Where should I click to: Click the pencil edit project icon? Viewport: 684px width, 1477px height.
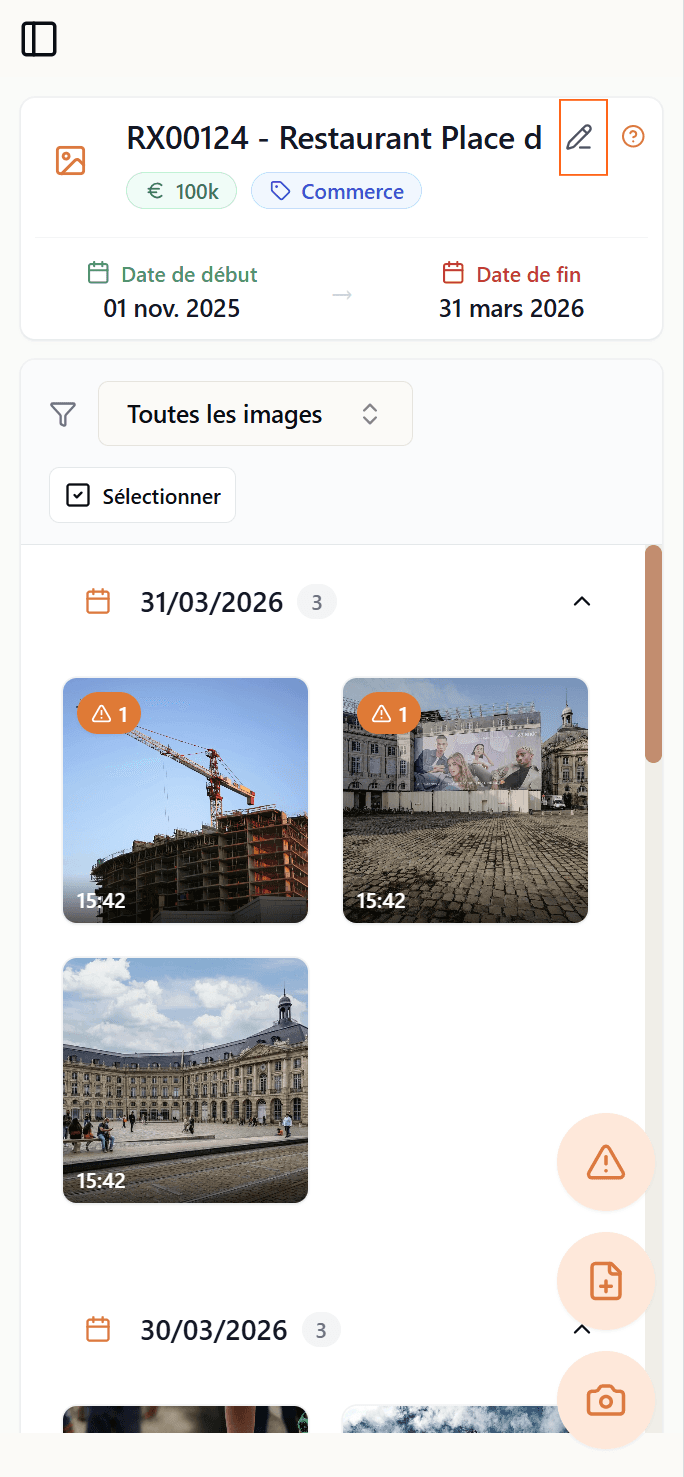point(579,137)
